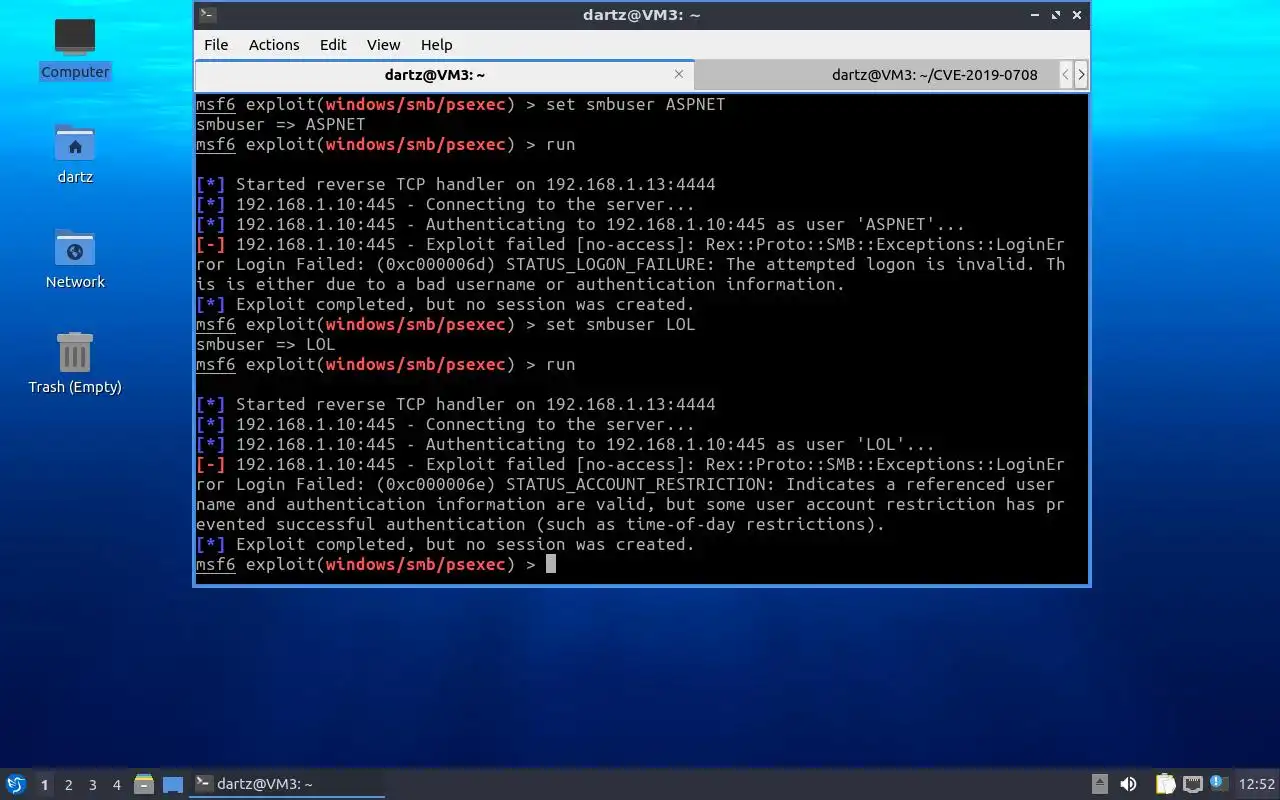Click the terminal prompt cursor line
Viewport: 1280px width, 800px height.
pos(376,564)
